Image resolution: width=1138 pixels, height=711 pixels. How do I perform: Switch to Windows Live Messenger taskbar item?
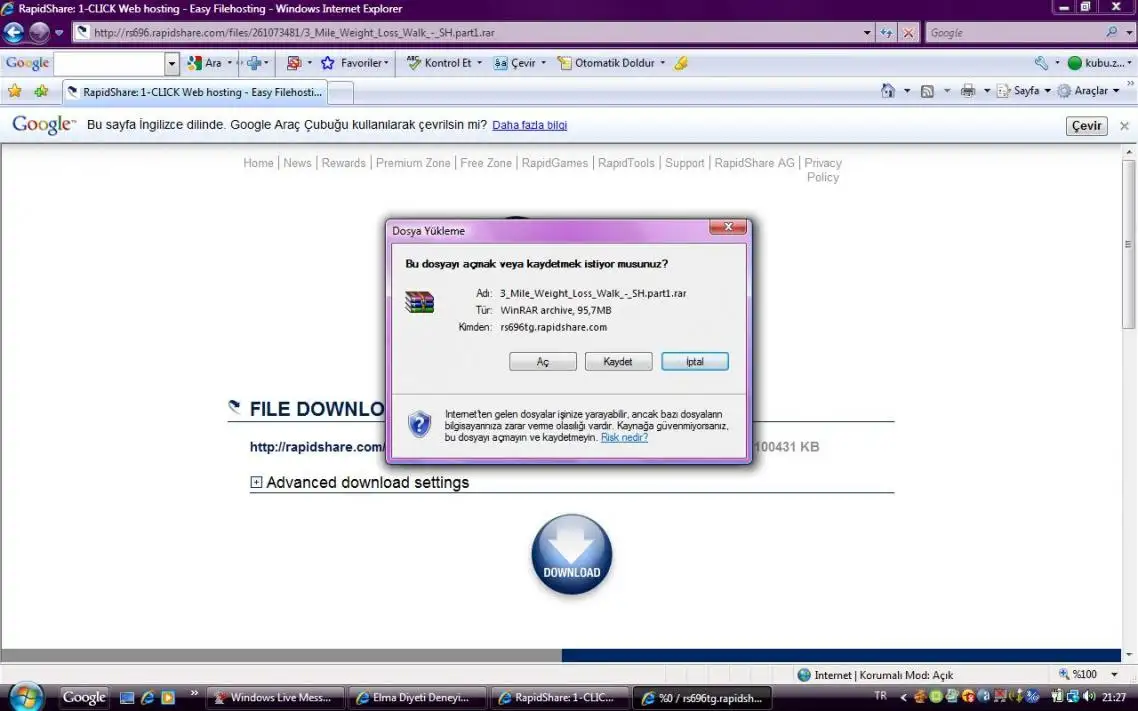click(274, 698)
